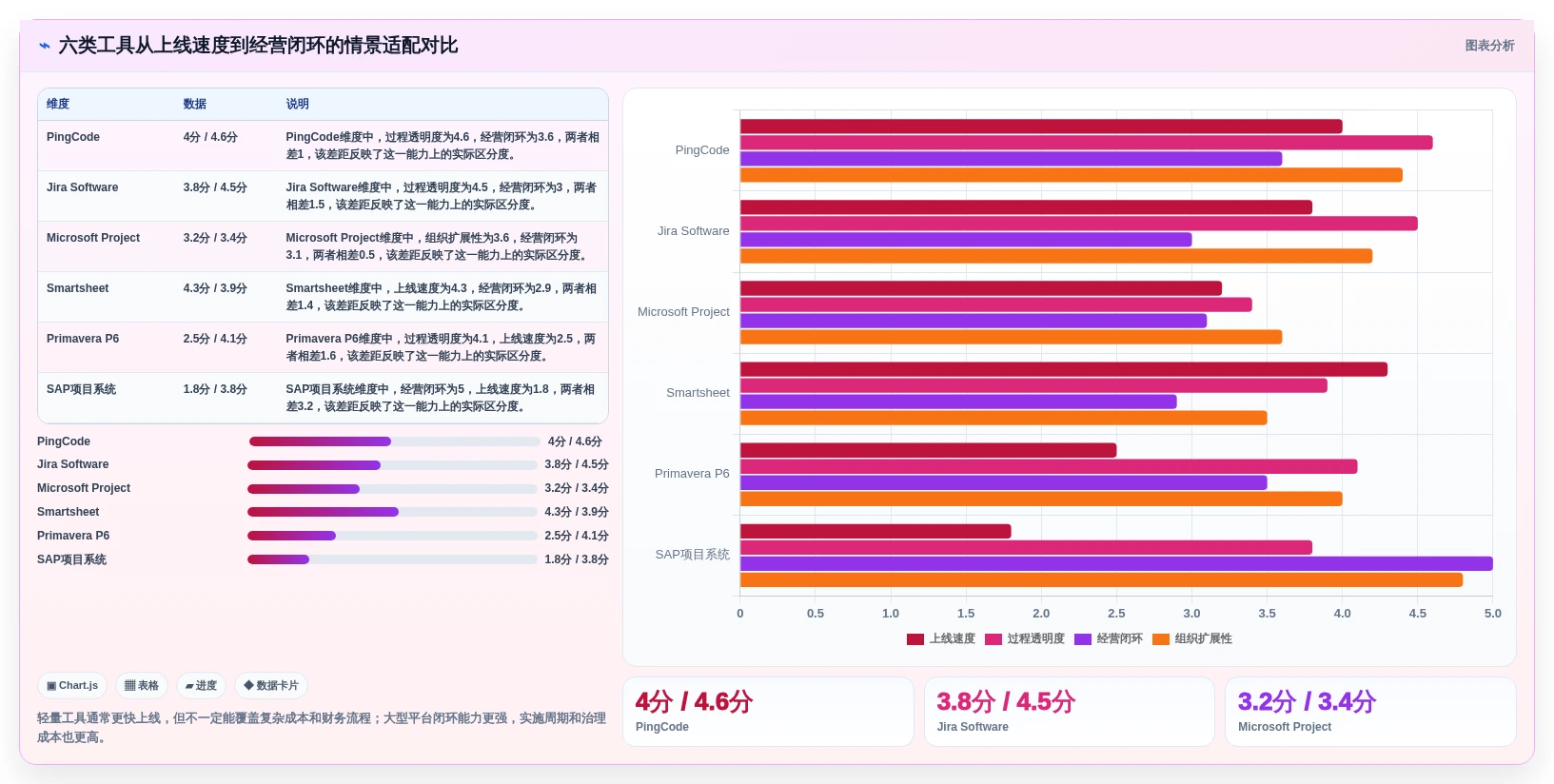Toggle the 组织扩展性 legend swatch
The width and height of the screenshot is (1554, 784).
[1161, 639]
